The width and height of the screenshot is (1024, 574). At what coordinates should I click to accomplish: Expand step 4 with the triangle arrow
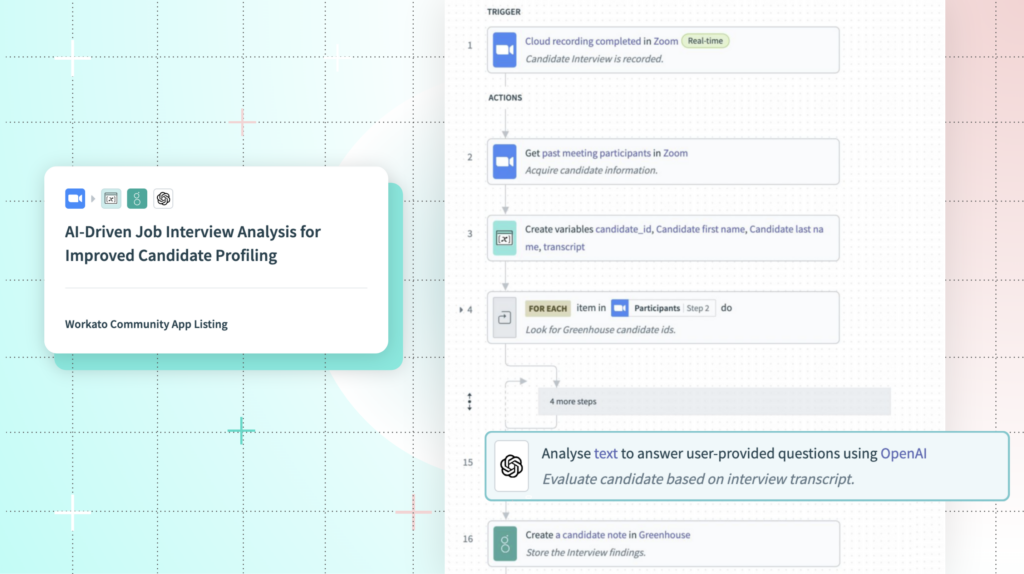461,310
